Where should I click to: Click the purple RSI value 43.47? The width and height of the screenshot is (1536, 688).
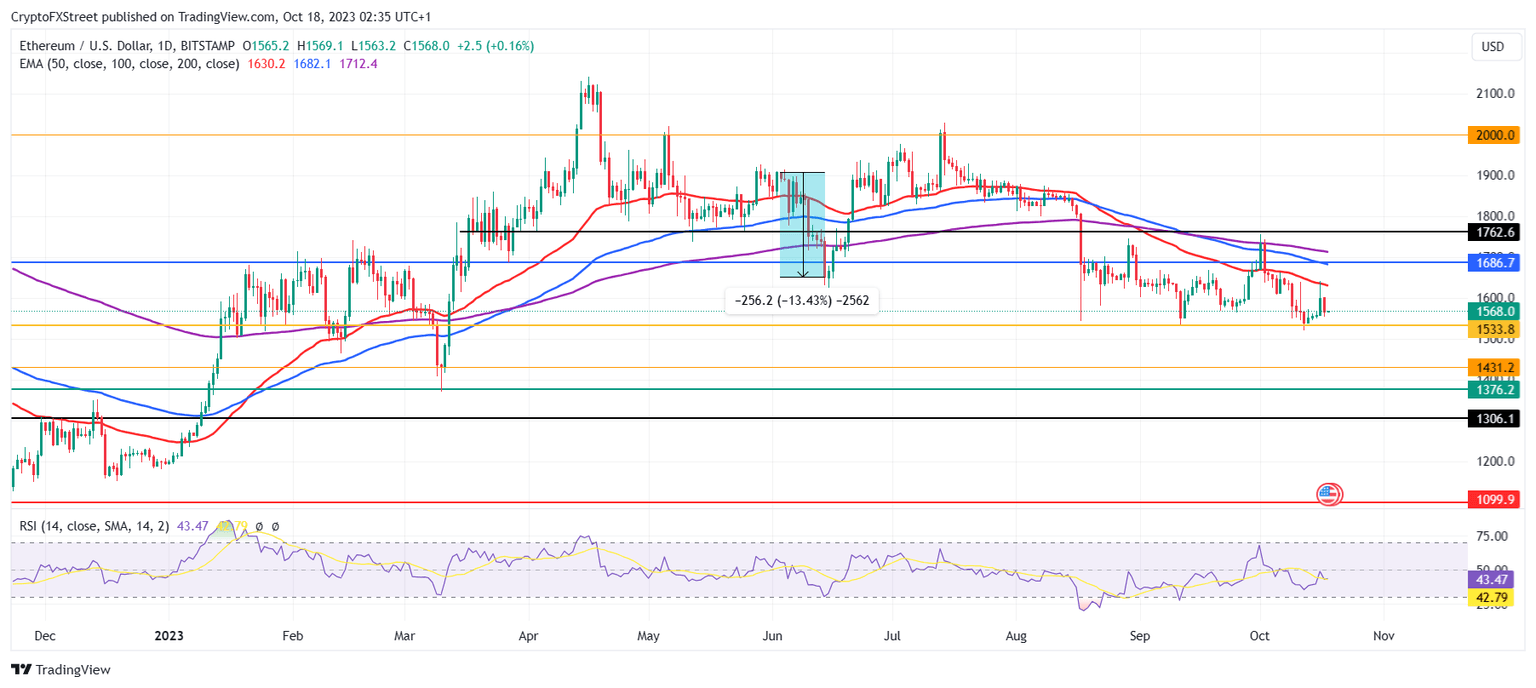tap(194, 525)
